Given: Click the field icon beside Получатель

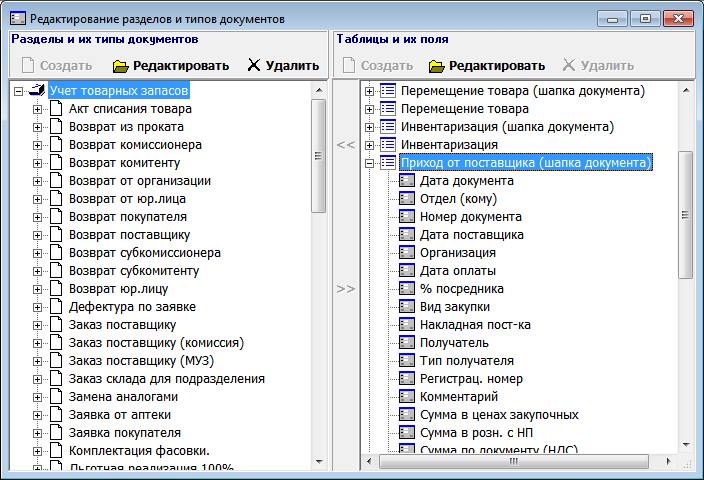Looking at the screenshot, I should coord(407,343).
